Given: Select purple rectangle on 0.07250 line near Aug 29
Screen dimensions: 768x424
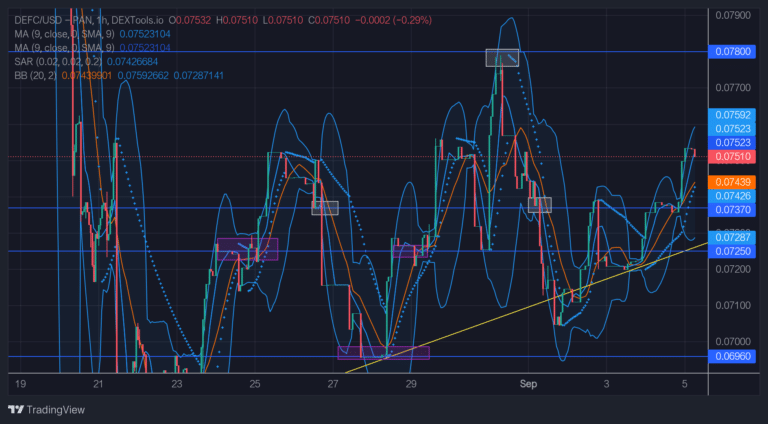Looking at the screenshot, I should click(410, 251).
